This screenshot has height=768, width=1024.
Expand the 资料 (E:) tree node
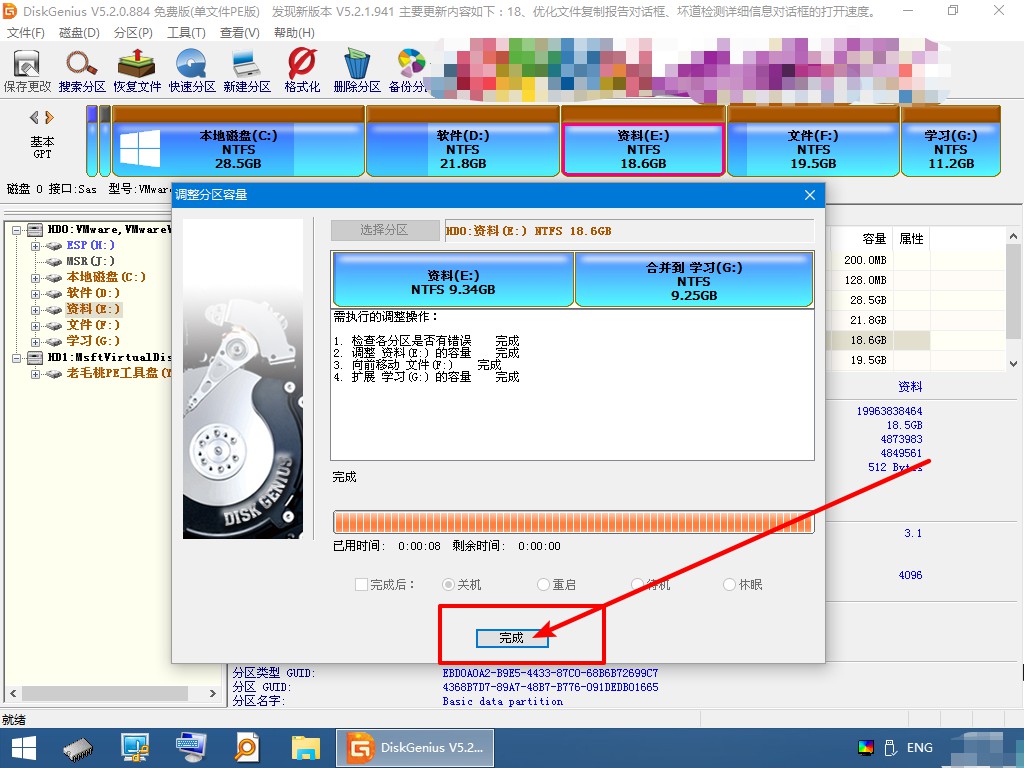(36, 310)
